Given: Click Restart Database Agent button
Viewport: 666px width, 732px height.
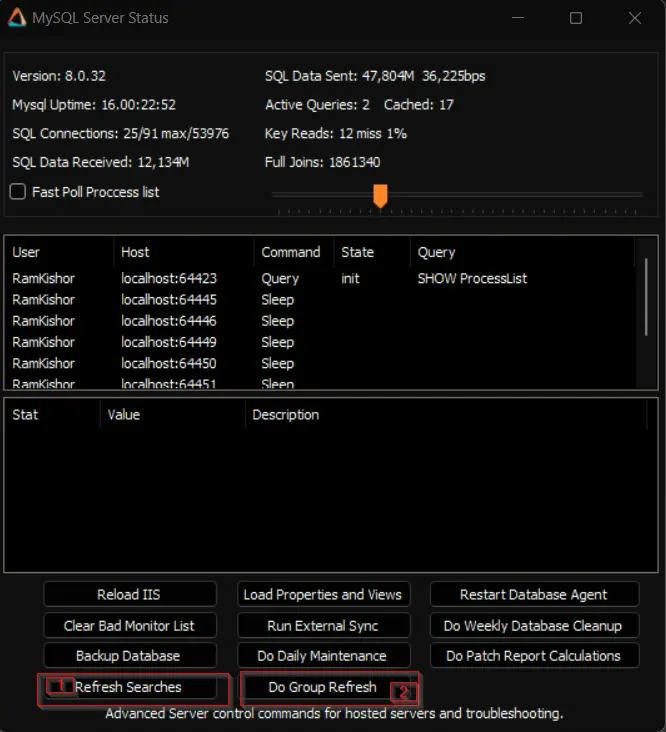Looking at the screenshot, I should tap(534, 594).
